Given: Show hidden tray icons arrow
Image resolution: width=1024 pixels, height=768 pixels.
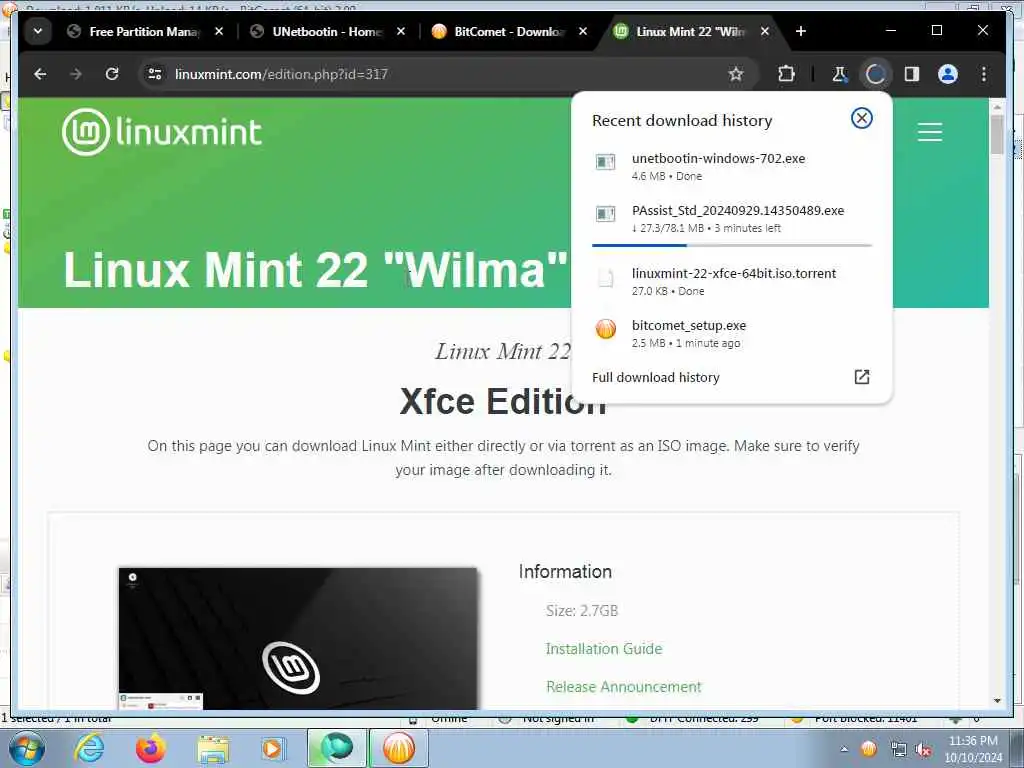Looking at the screenshot, I should click(x=844, y=749).
